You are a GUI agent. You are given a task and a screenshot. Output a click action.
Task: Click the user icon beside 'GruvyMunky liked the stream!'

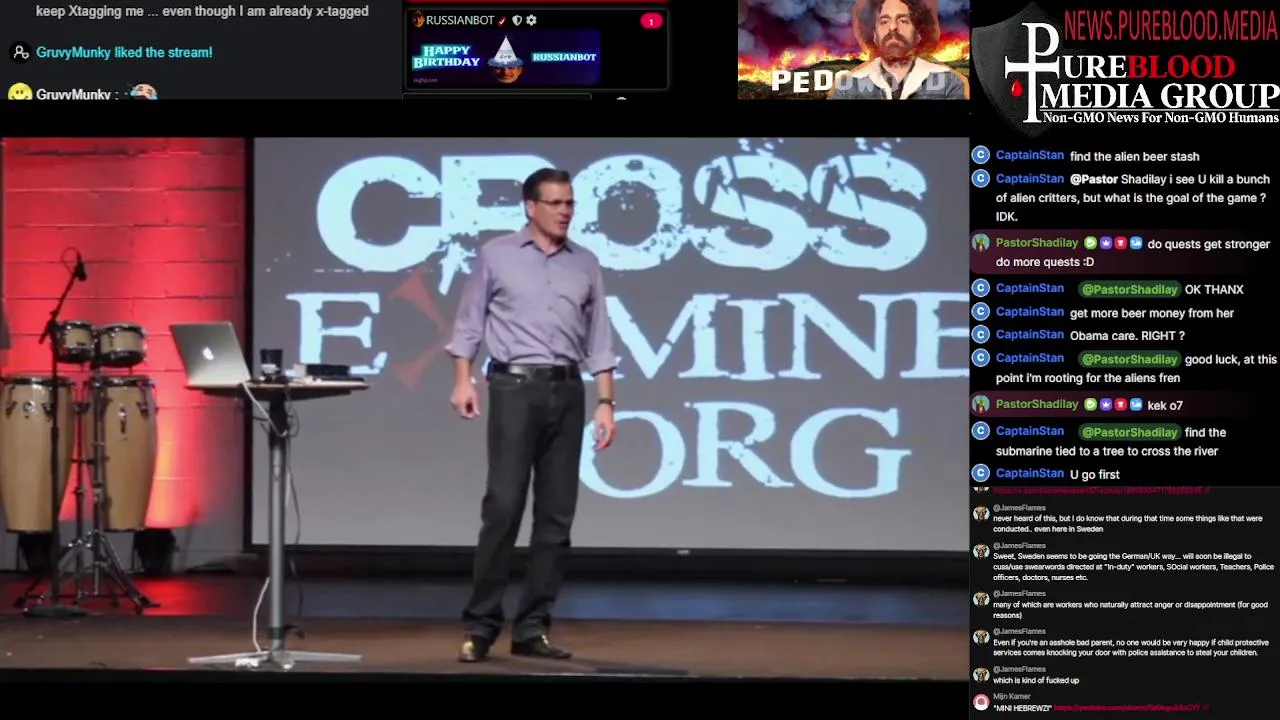coord(20,52)
